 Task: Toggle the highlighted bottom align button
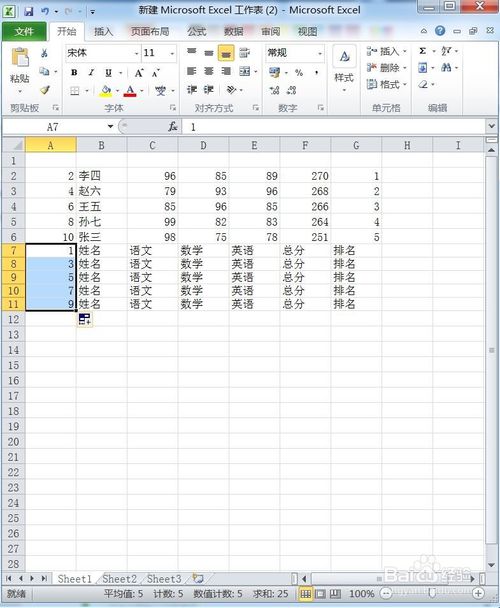coord(226,53)
